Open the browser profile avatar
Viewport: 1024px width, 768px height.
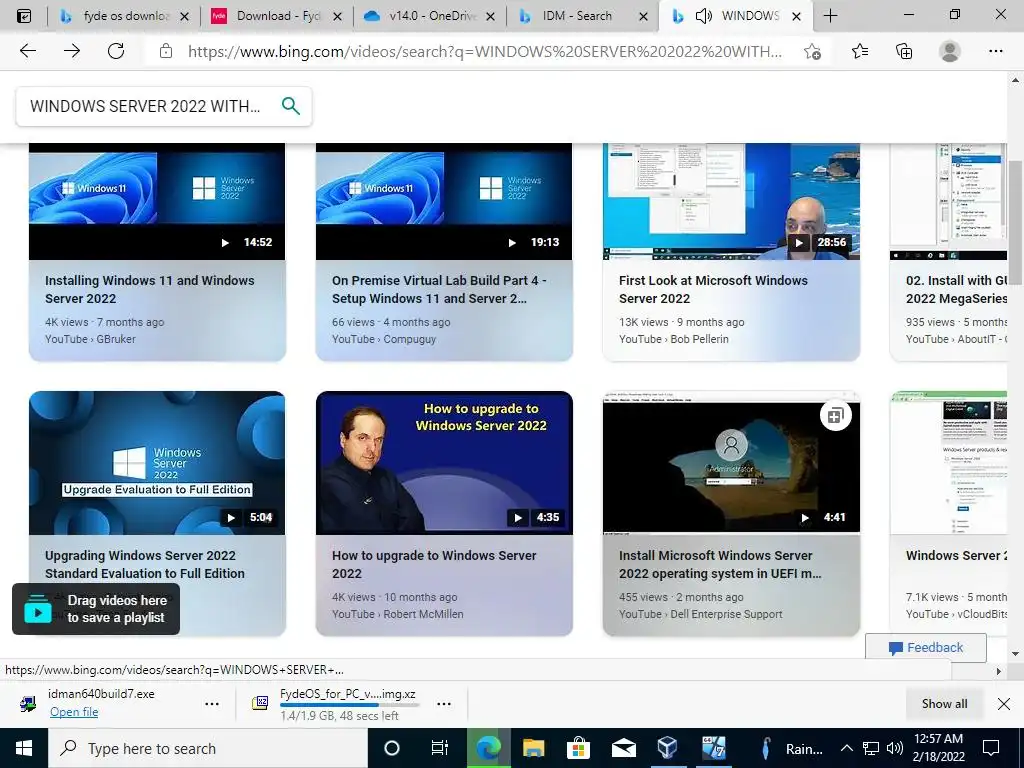(x=950, y=51)
